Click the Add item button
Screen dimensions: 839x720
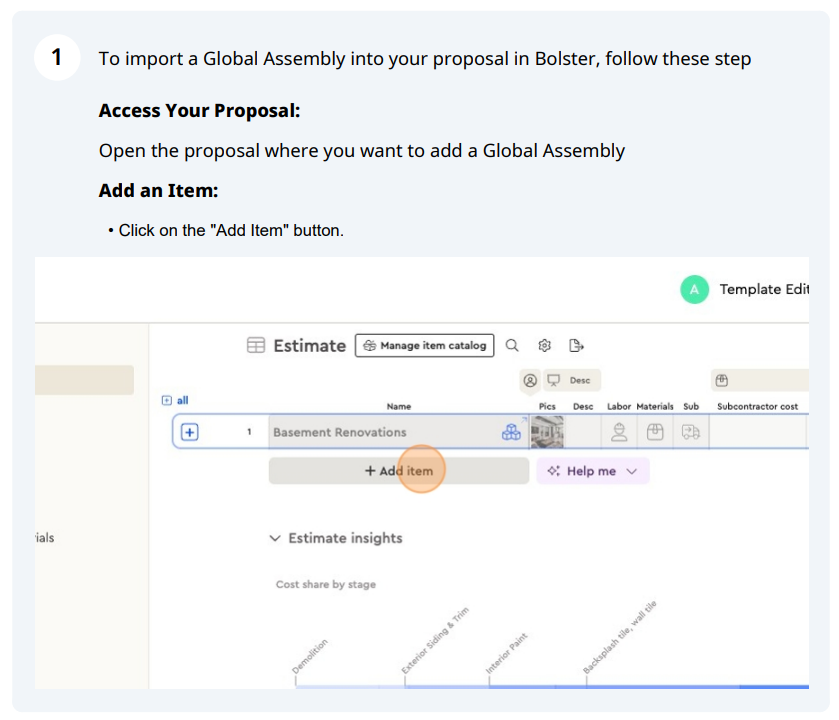399,471
